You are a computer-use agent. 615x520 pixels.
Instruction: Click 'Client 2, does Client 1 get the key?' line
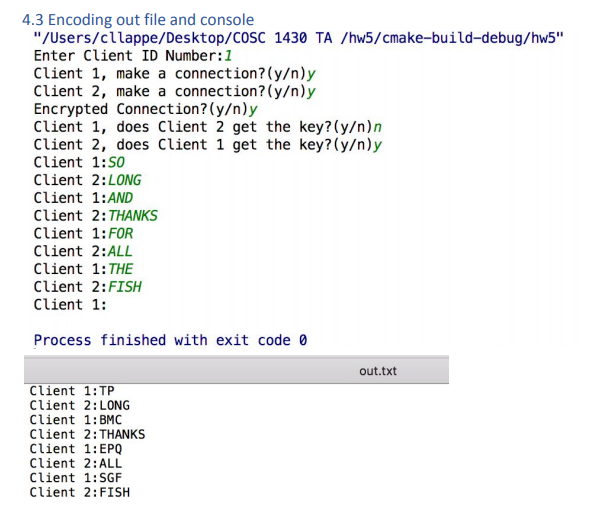click(207, 145)
